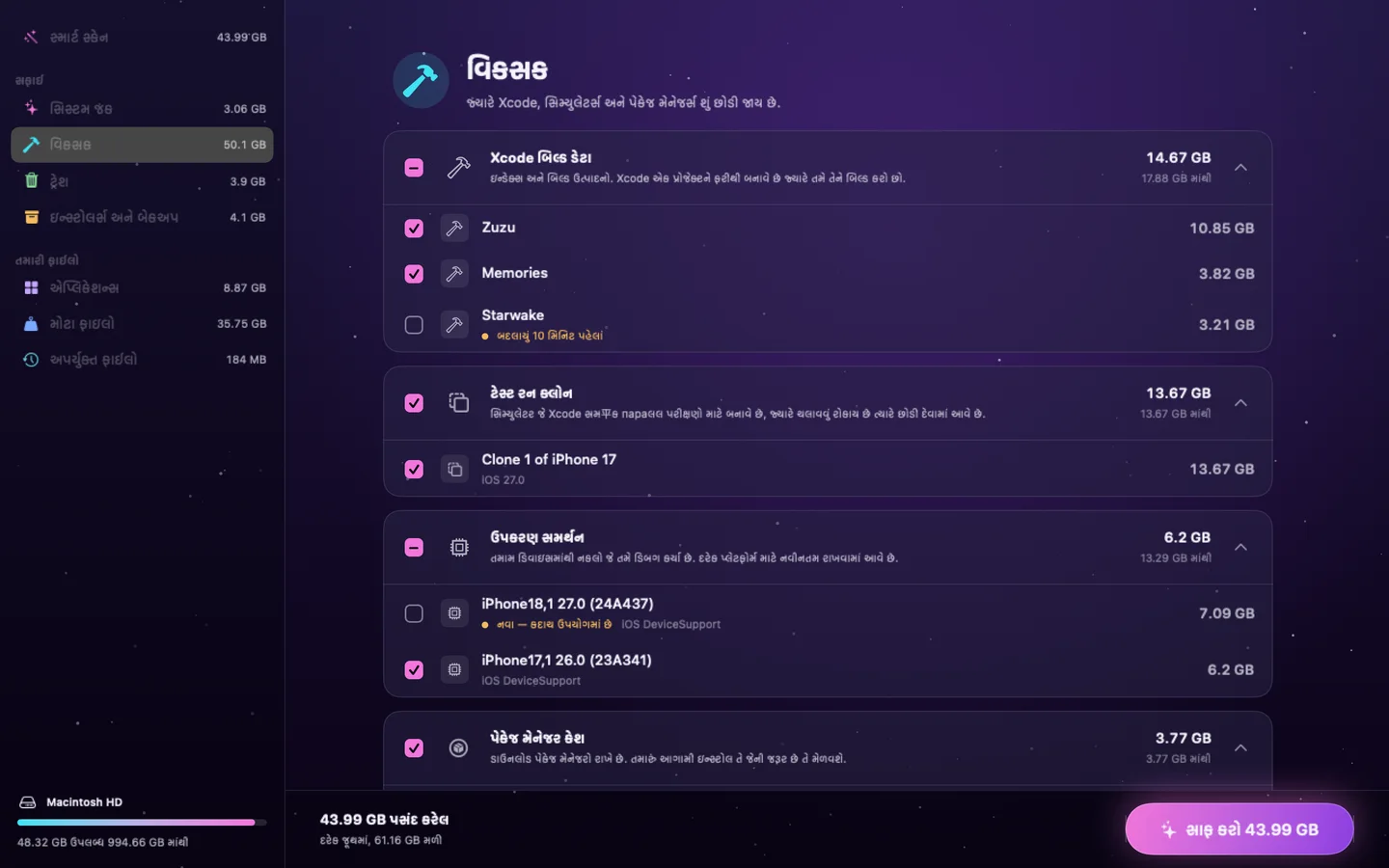Collapse the device support 6.2 GB section
This screenshot has height=868, width=1389.
click(x=1241, y=548)
